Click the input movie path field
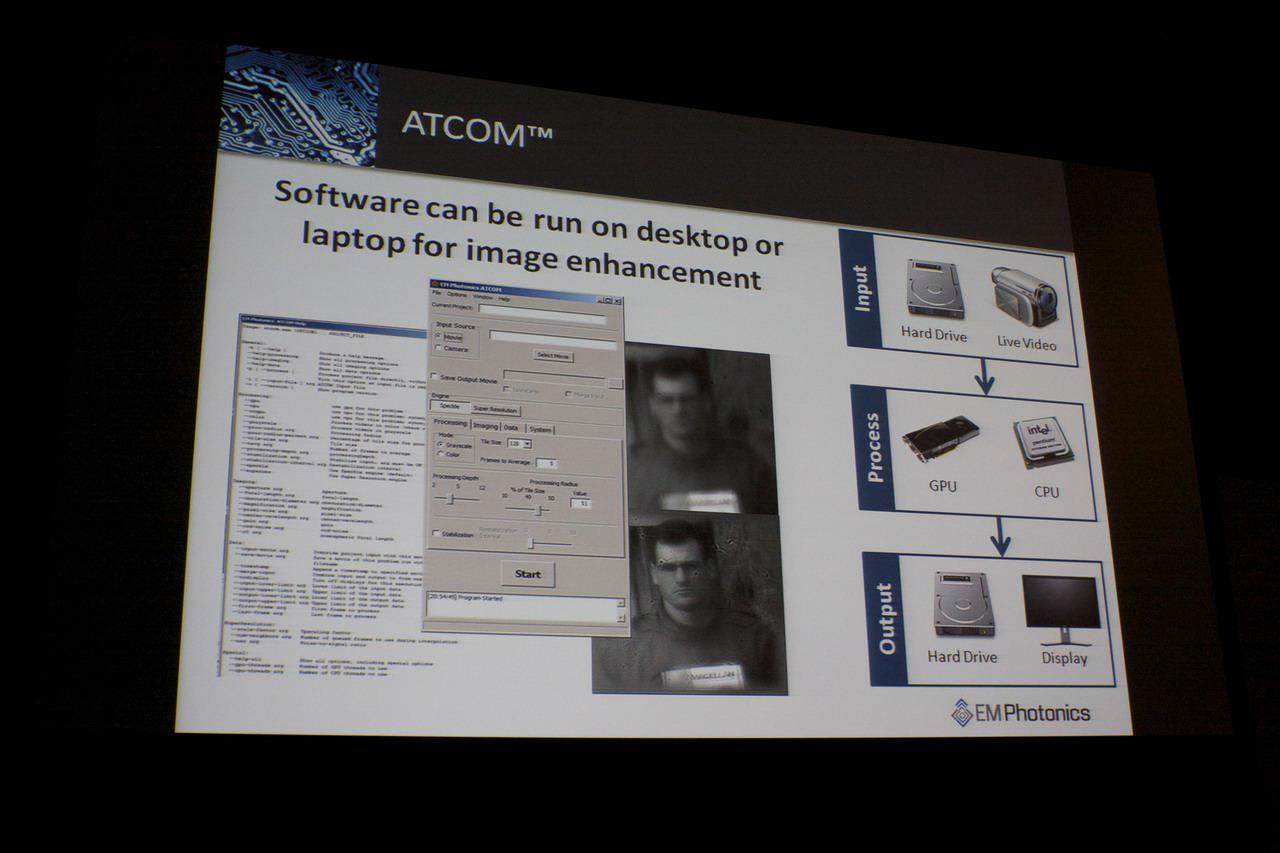 (x=554, y=340)
